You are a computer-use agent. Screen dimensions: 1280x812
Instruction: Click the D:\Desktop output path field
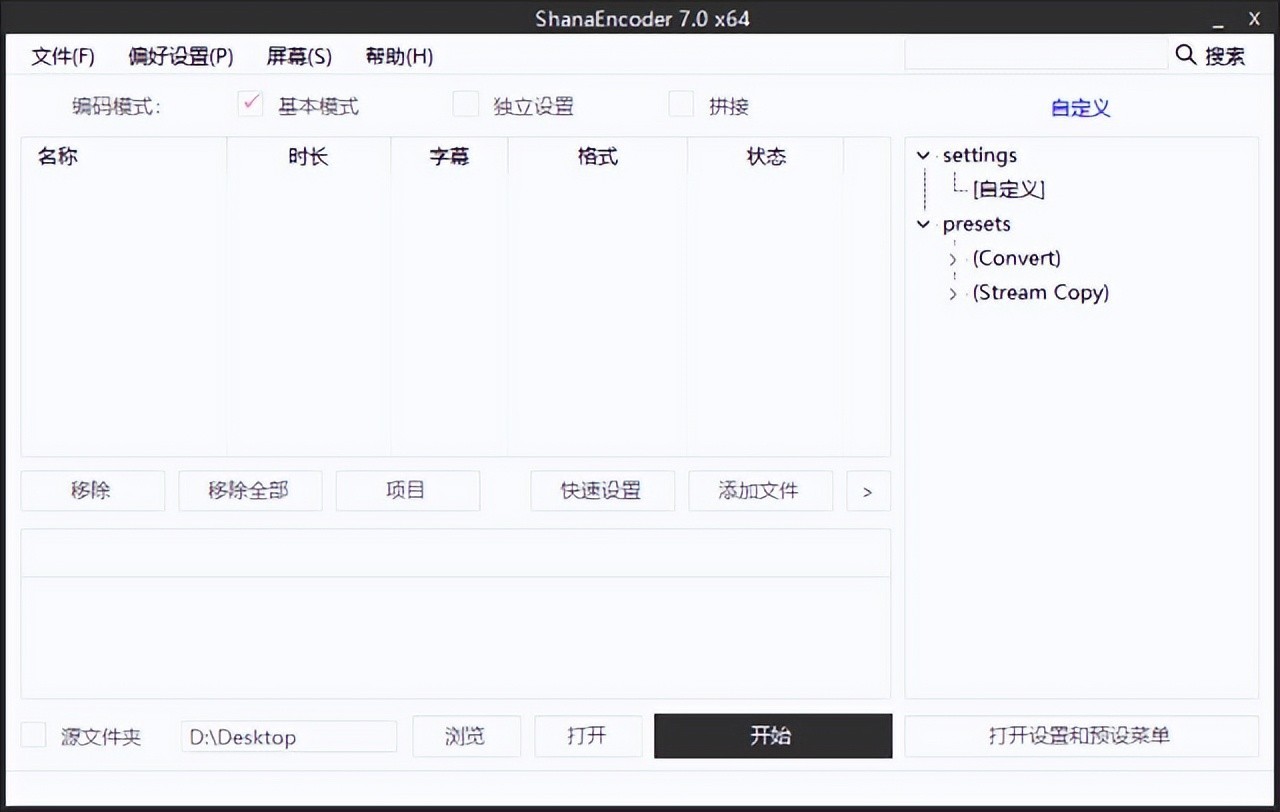(x=288, y=736)
